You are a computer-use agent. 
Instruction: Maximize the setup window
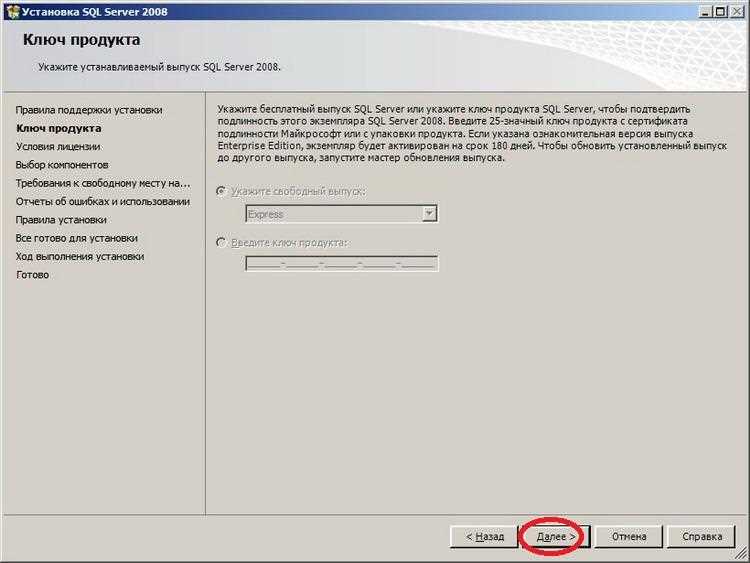coord(720,11)
